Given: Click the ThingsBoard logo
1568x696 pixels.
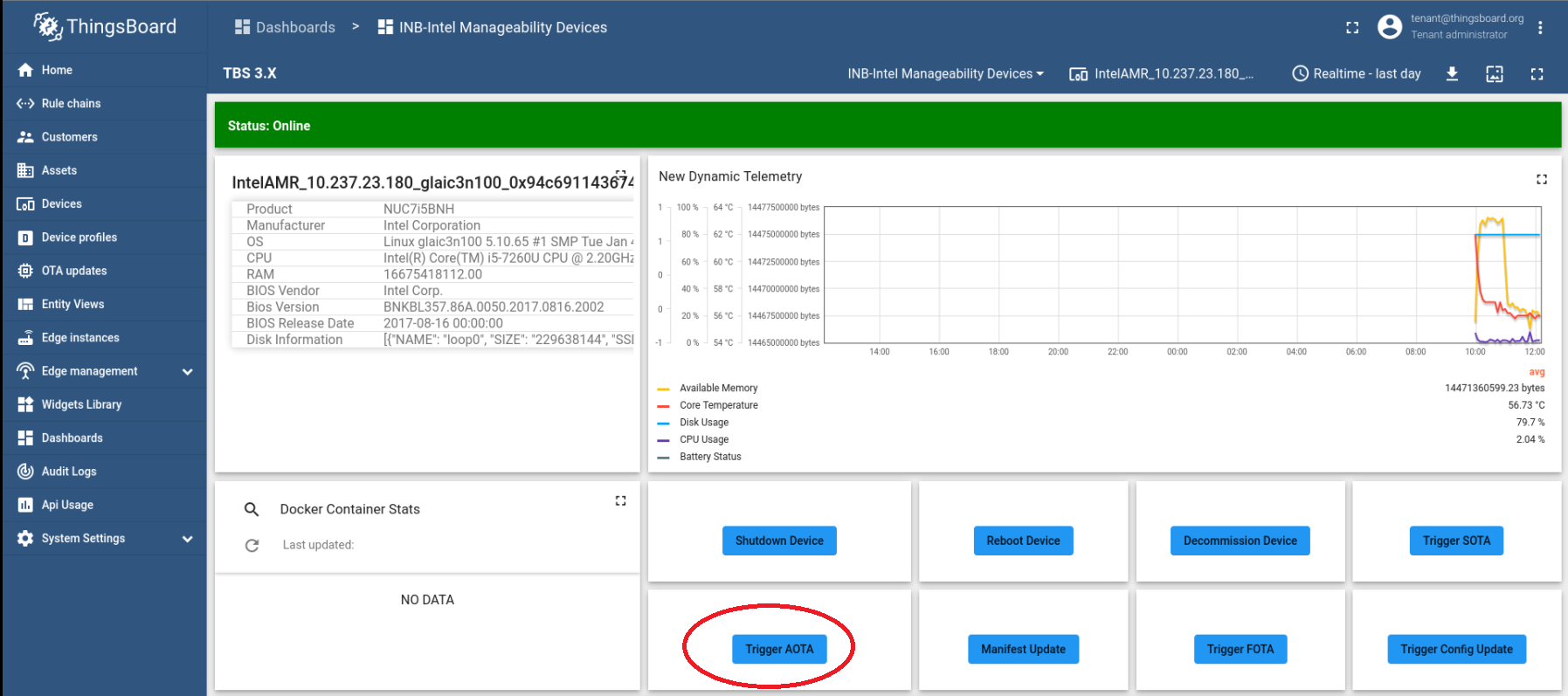Looking at the screenshot, I should click(x=105, y=27).
